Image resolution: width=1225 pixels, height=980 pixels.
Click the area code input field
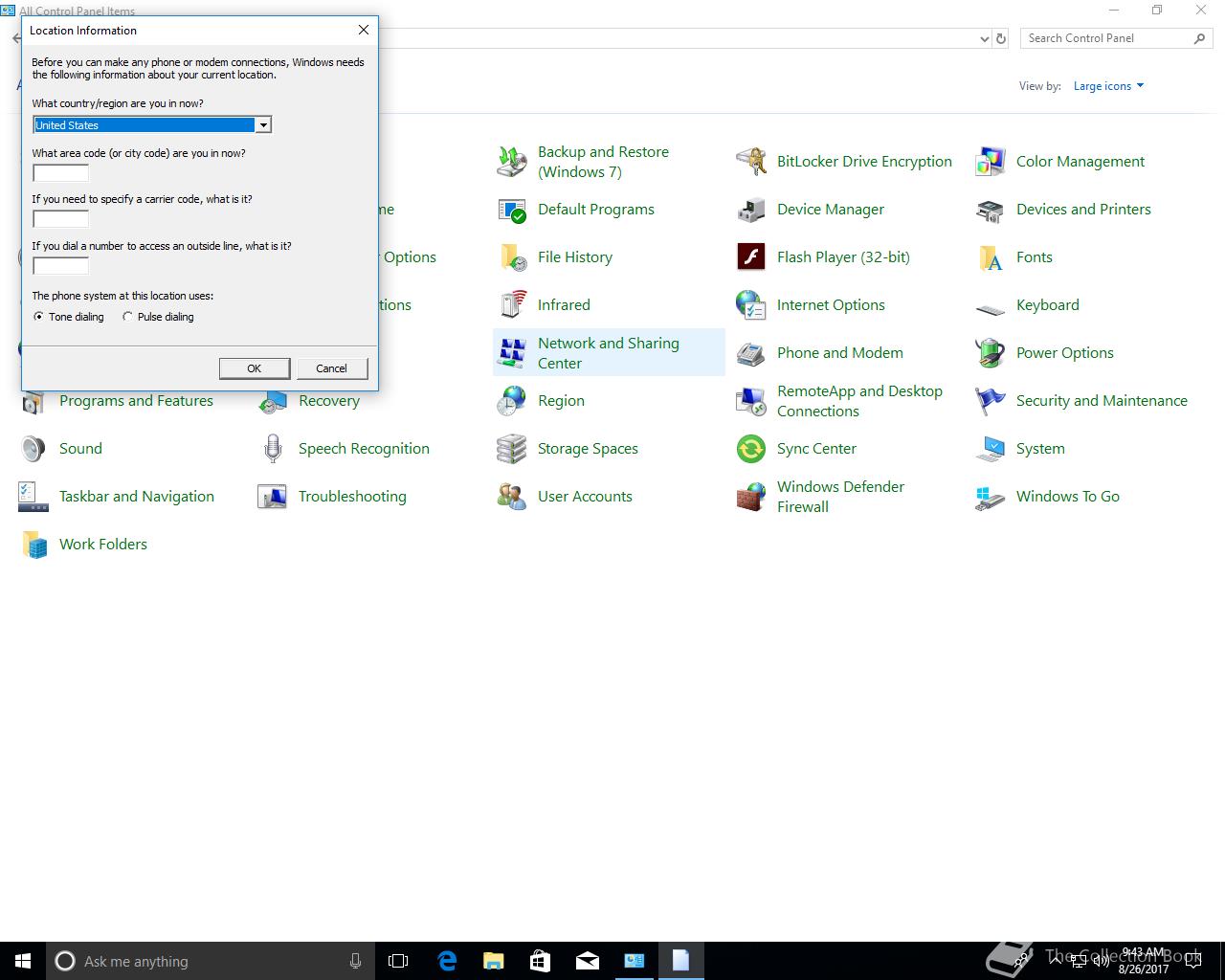60,173
